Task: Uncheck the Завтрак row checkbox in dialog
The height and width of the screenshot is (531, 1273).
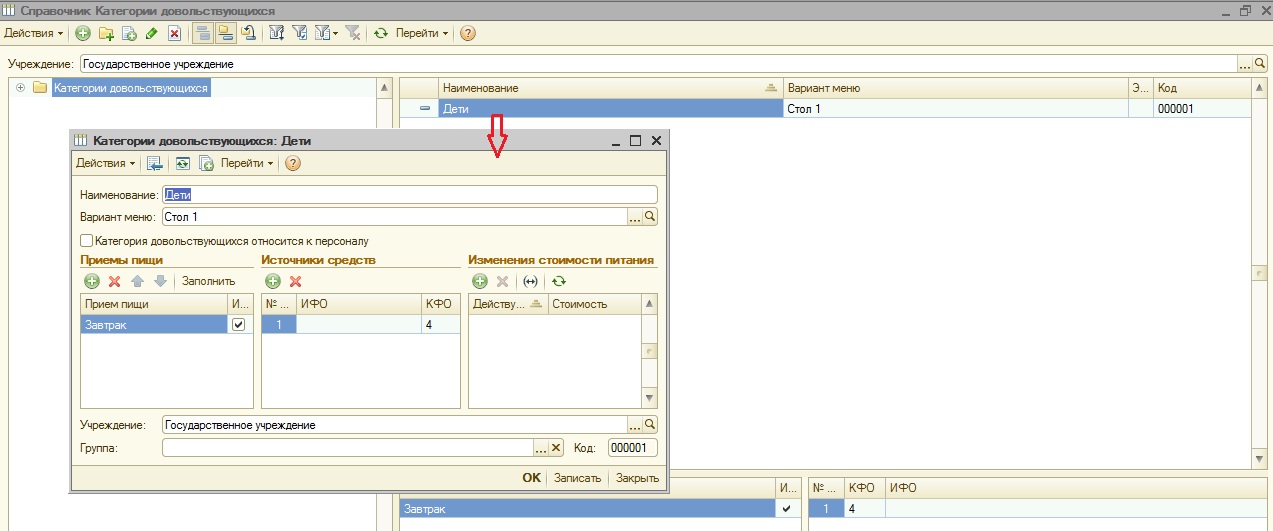Action: 238,325
